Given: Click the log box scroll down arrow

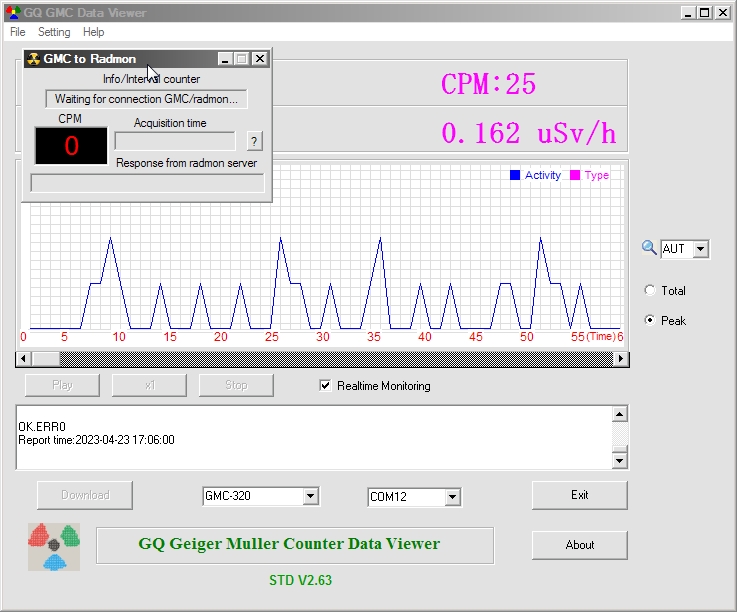Looking at the screenshot, I should (619, 461).
